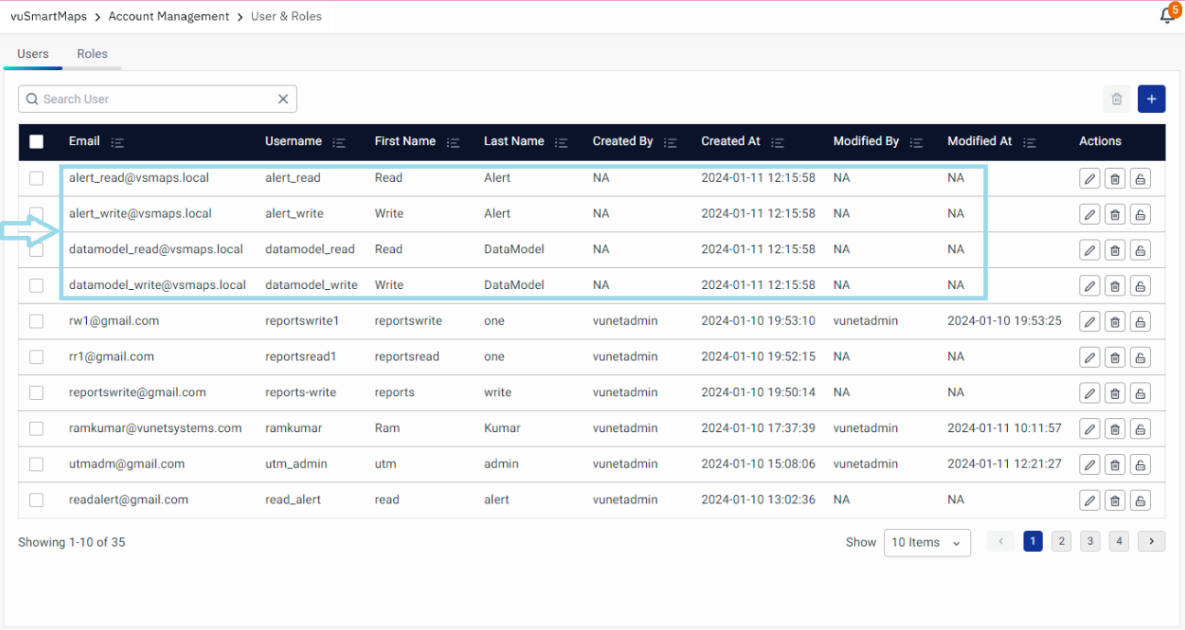Click lock icon for ramkumar user
The width and height of the screenshot is (1185, 630).
pyautogui.click(x=1140, y=429)
